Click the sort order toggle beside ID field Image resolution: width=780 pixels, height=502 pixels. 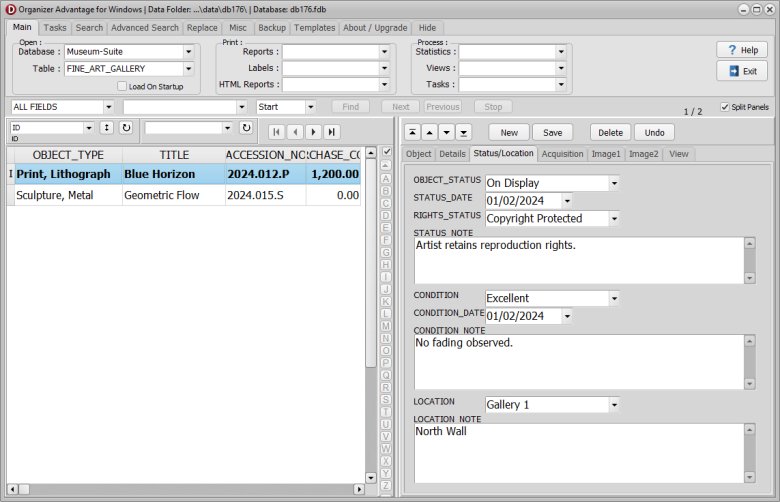pyautogui.click(x=106, y=128)
